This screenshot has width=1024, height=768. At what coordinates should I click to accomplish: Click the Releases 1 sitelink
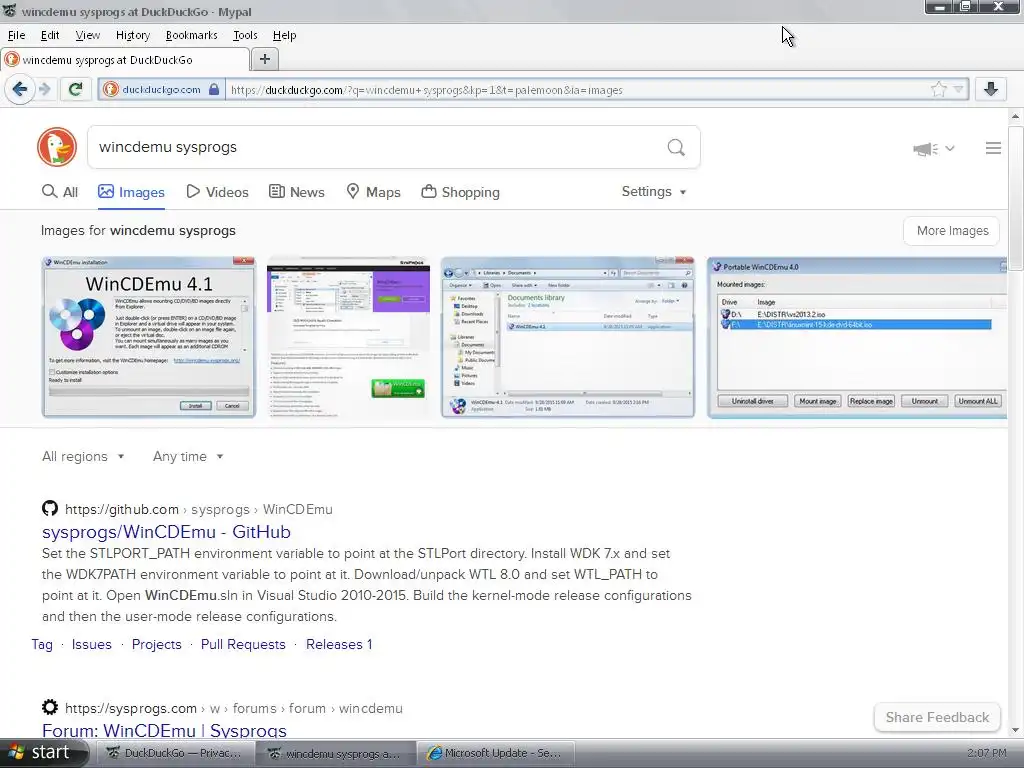pyautogui.click(x=339, y=645)
